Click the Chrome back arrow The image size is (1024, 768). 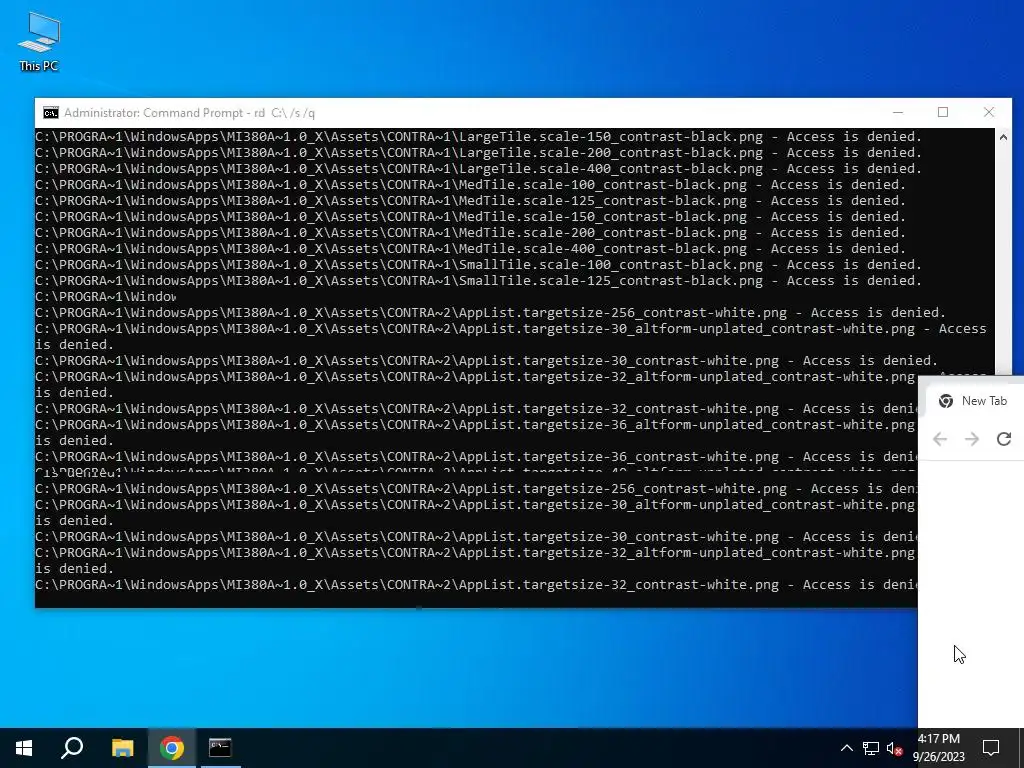click(940, 439)
